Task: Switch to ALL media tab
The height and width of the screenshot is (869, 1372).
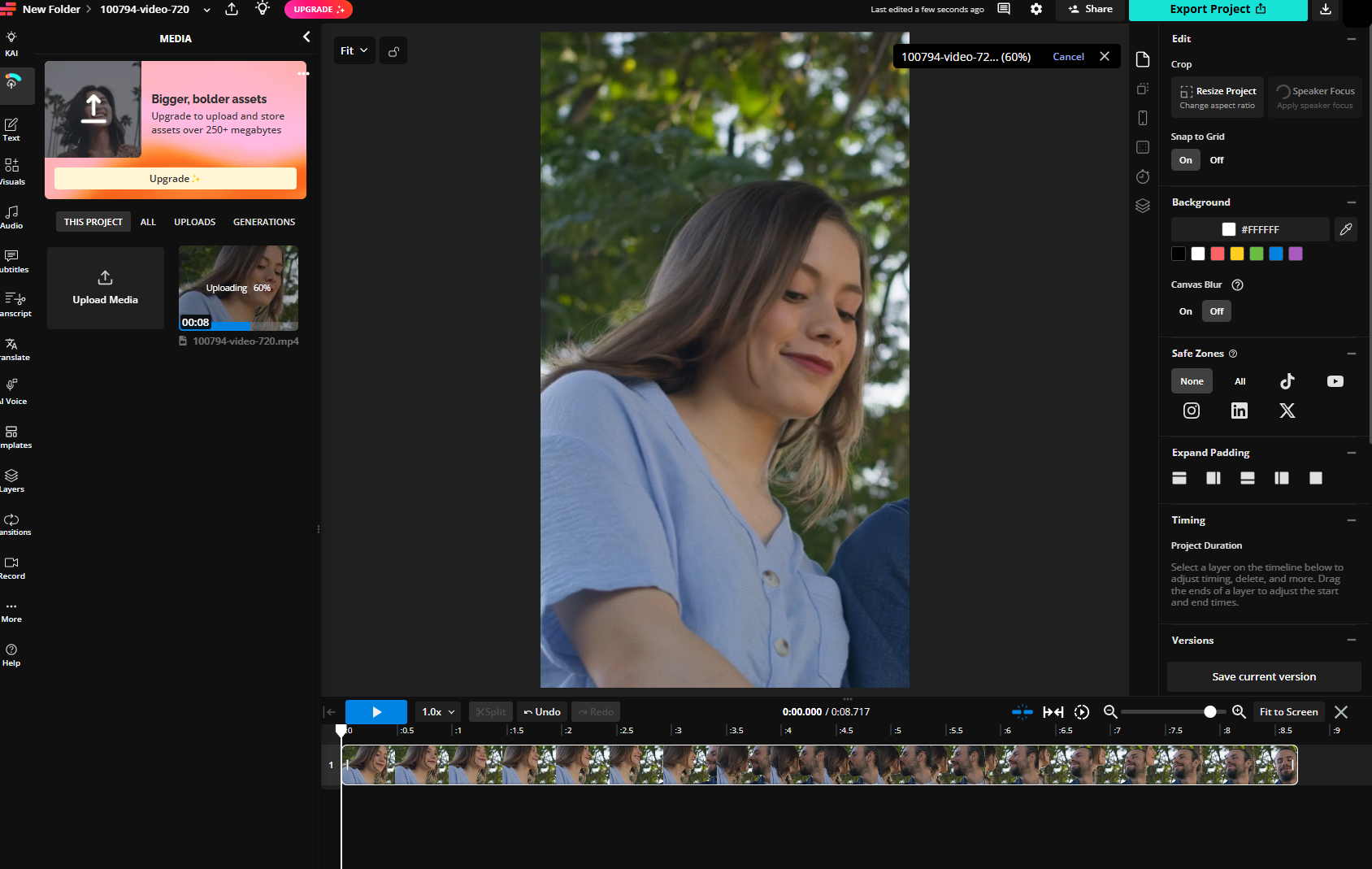Action: pos(148,222)
